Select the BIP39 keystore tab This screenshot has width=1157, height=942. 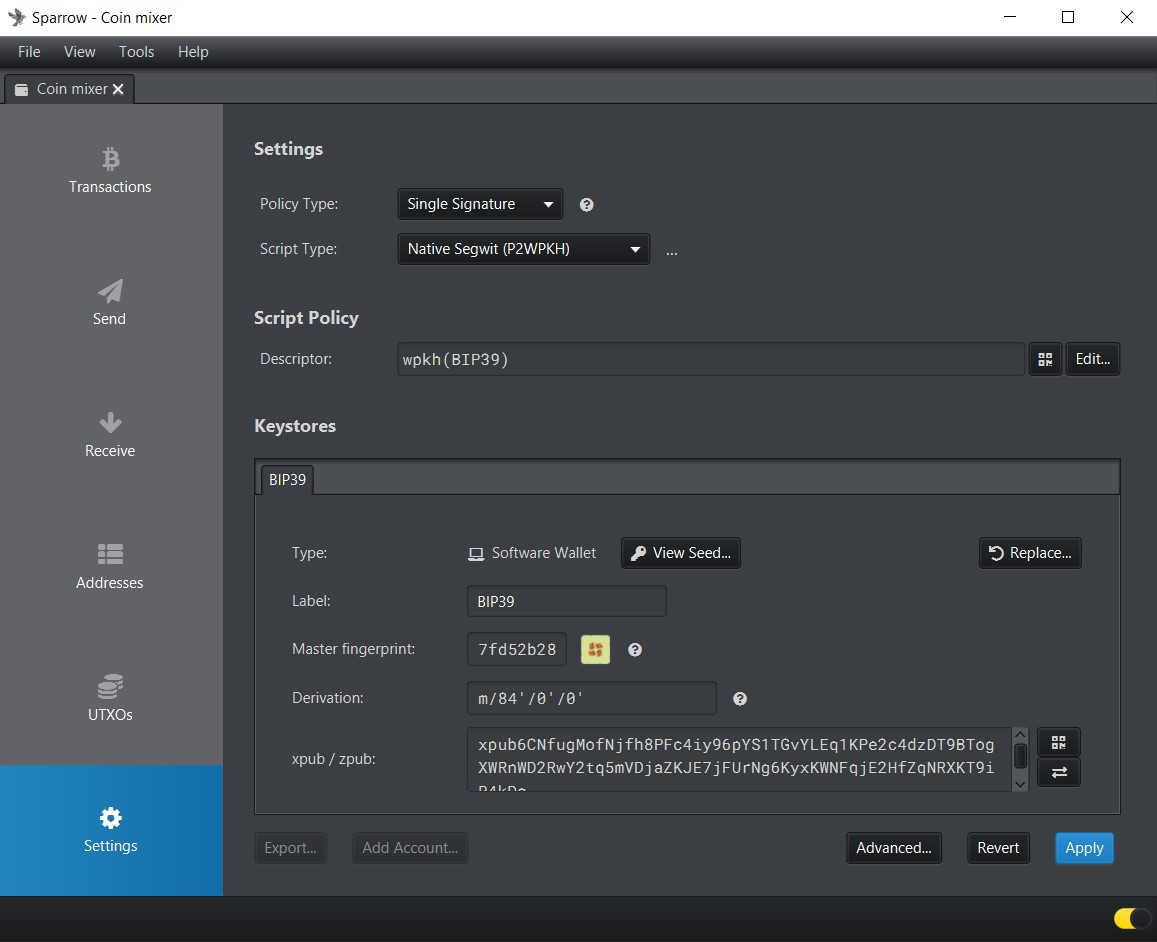(287, 480)
